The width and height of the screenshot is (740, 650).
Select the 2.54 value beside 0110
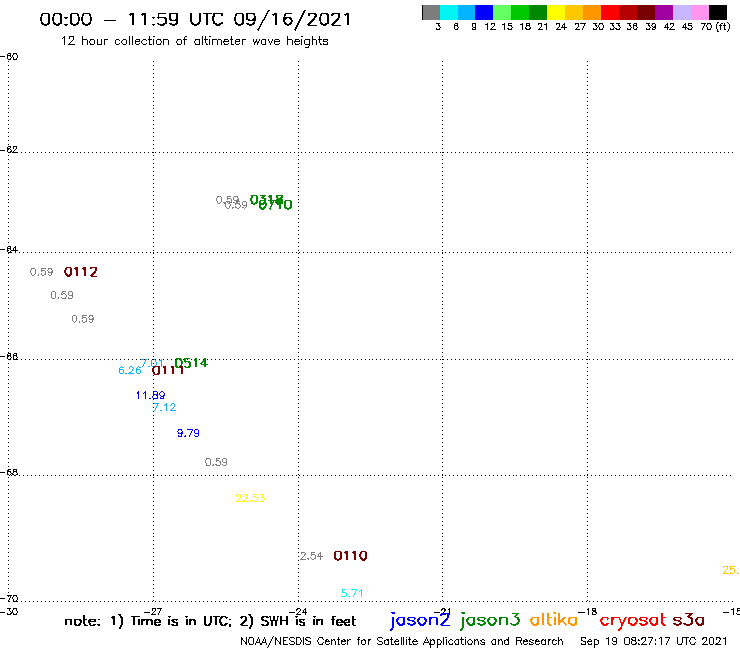click(x=311, y=556)
